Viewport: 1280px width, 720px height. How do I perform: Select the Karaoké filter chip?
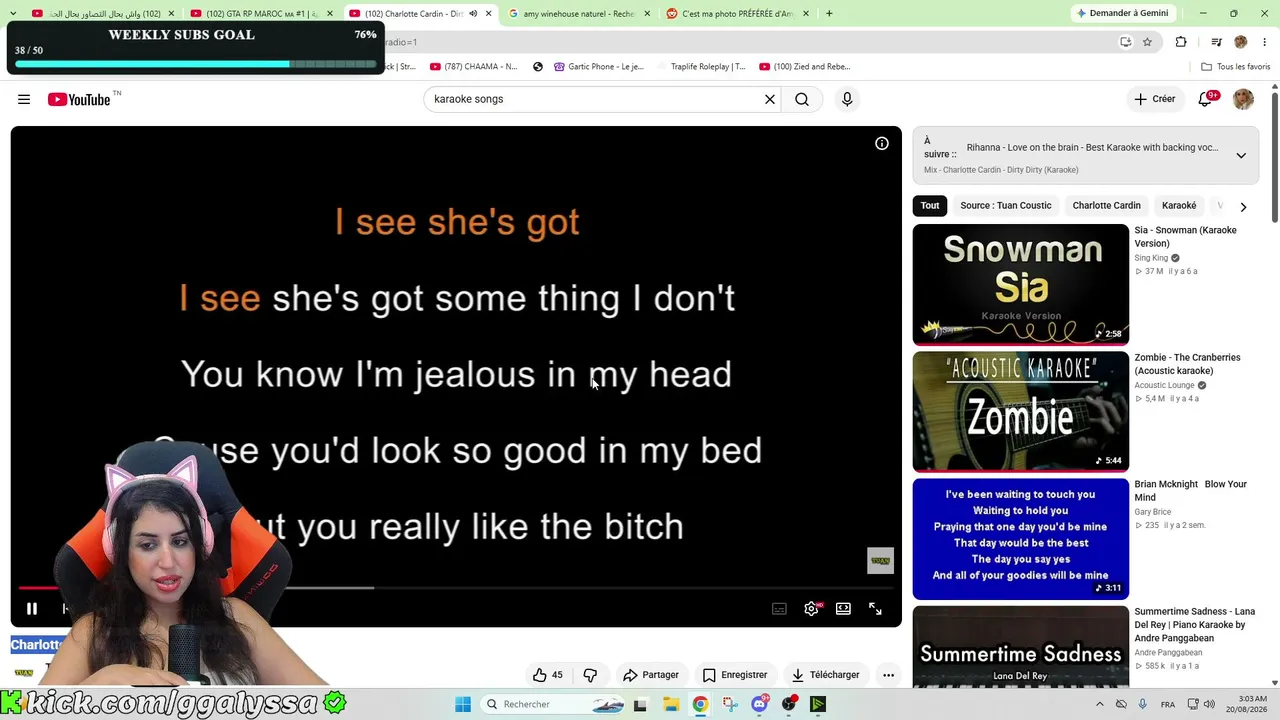pos(1179,206)
